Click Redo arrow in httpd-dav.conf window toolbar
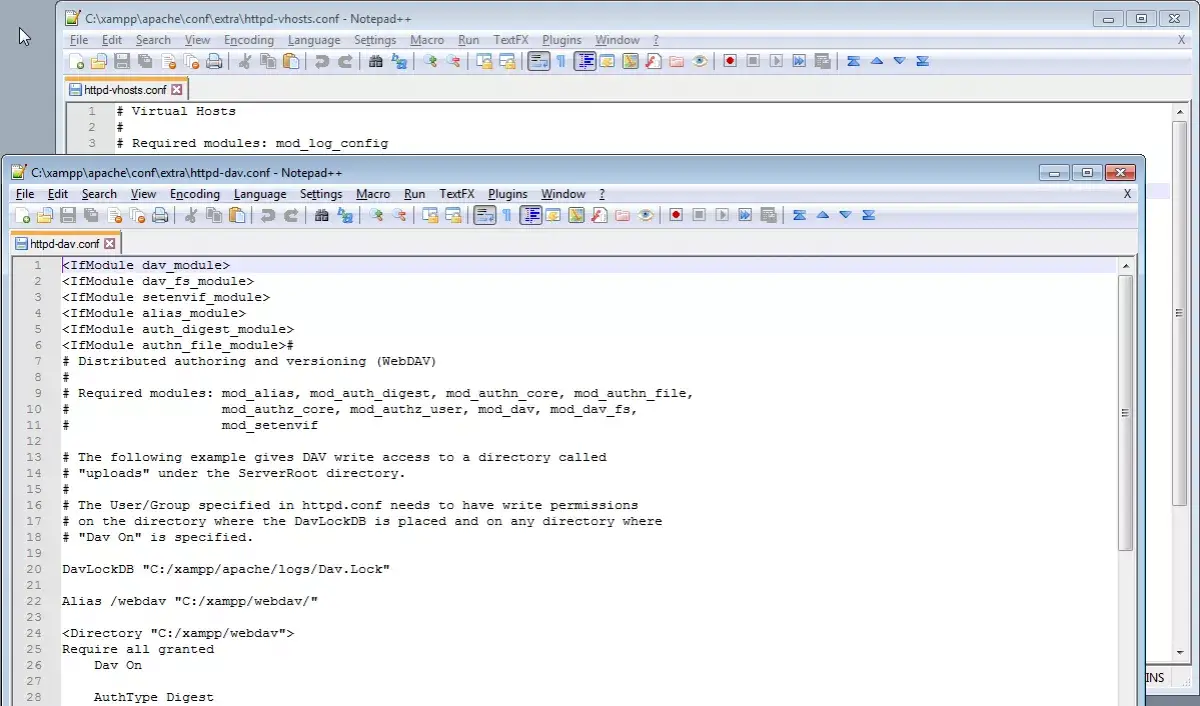This screenshot has width=1200, height=706. coord(290,215)
